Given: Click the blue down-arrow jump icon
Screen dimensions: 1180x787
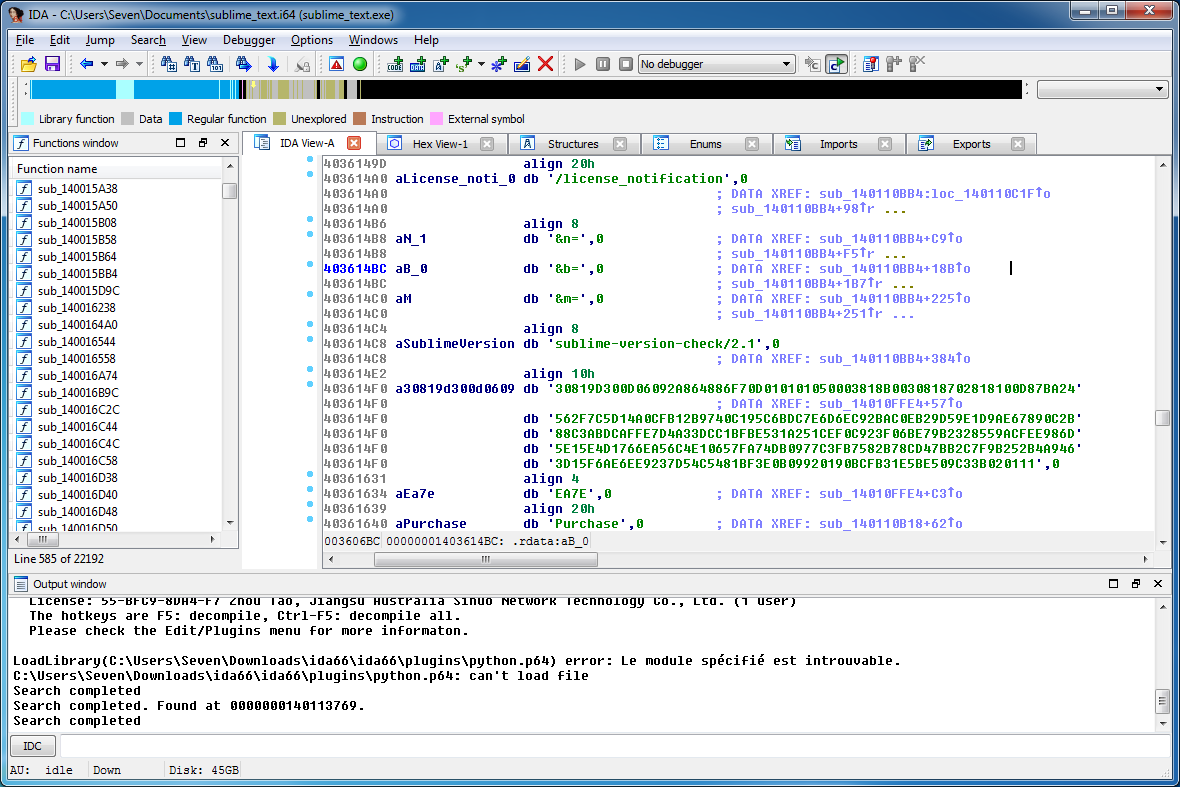Looking at the screenshot, I should [273, 64].
